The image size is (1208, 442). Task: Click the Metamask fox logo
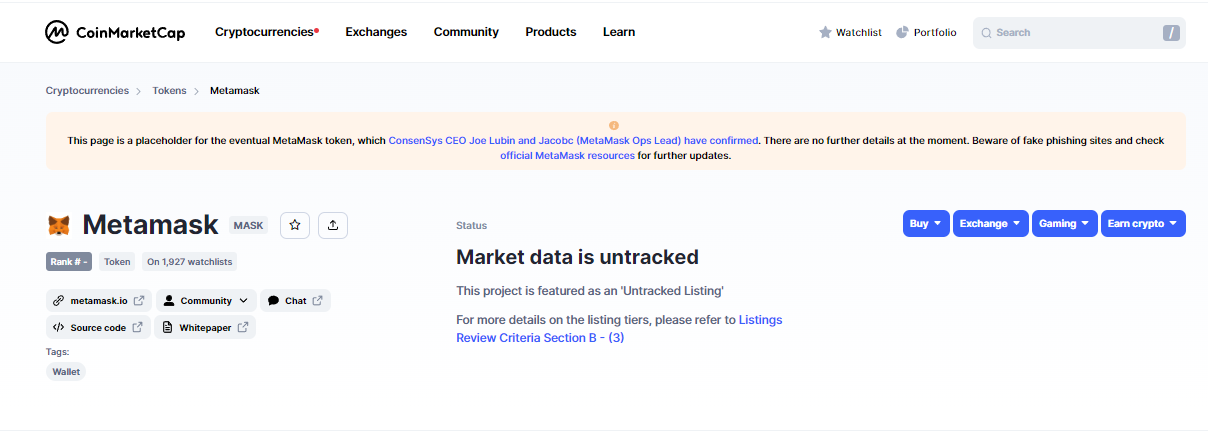point(59,225)
